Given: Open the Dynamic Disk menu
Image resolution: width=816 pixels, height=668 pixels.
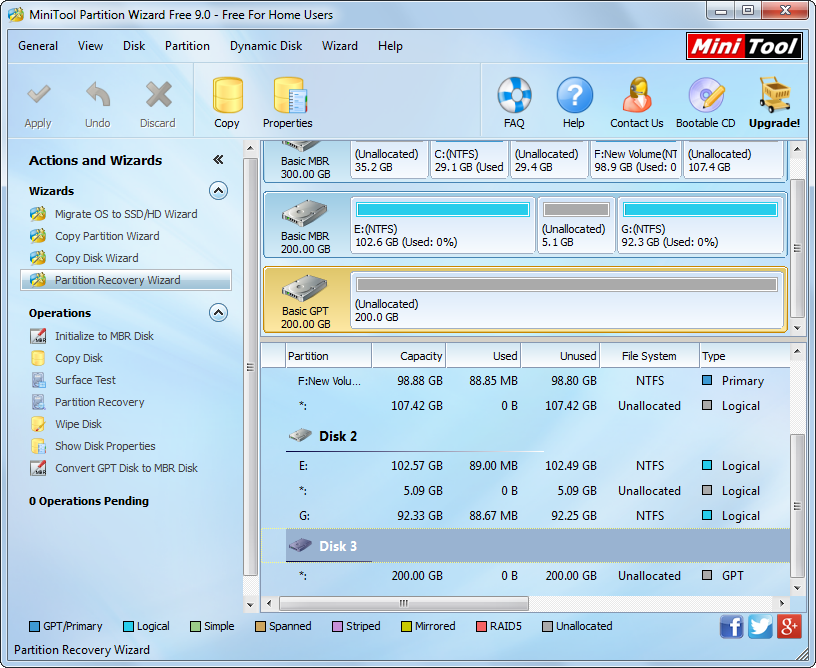Looking at the screenshot, I should [266, 46].
